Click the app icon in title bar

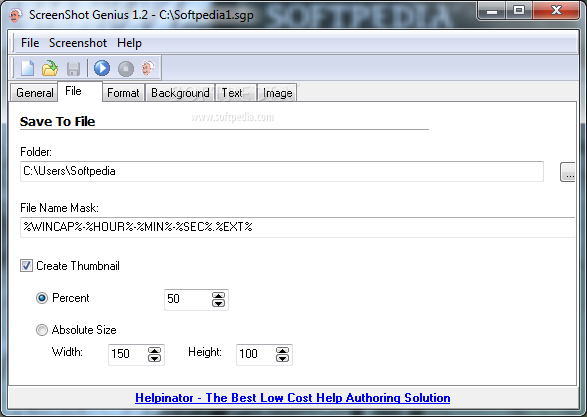[16, 15]
